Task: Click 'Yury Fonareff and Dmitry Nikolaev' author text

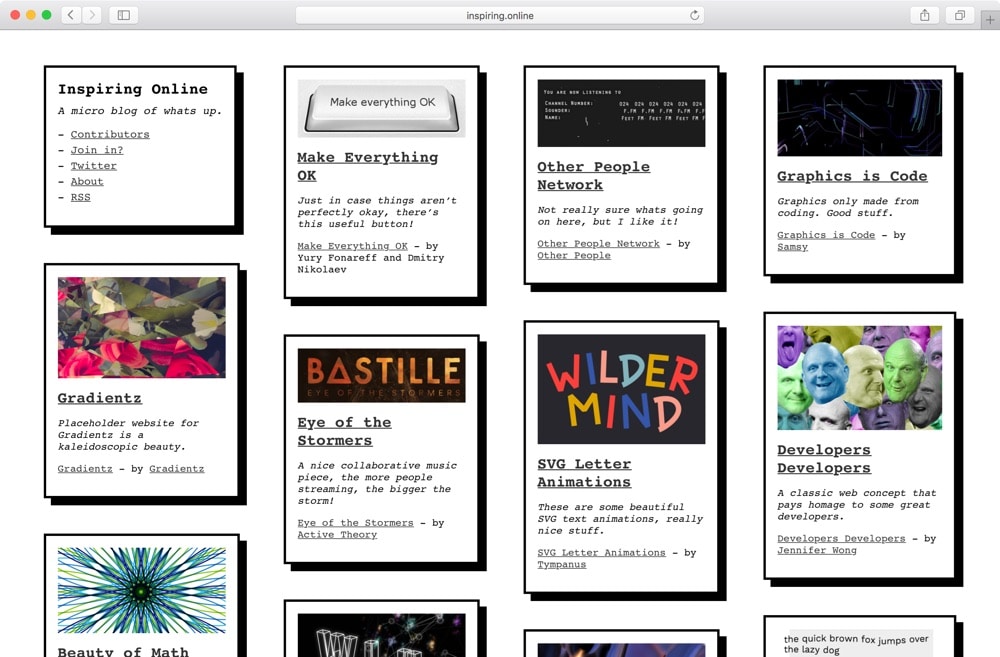Action: coord(371,263)
